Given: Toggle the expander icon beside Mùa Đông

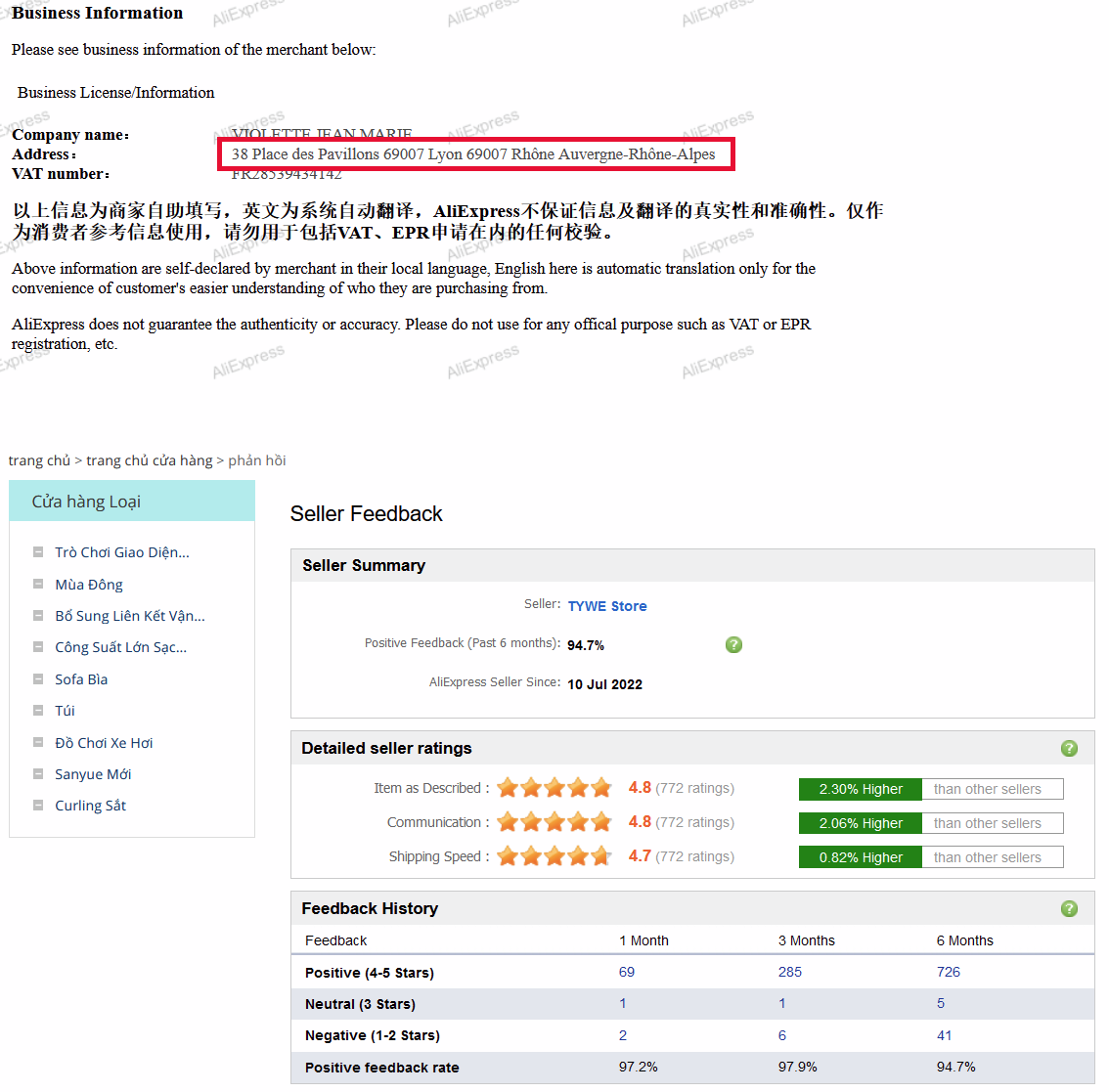Looking at the screenshot, I should (38, 584).
